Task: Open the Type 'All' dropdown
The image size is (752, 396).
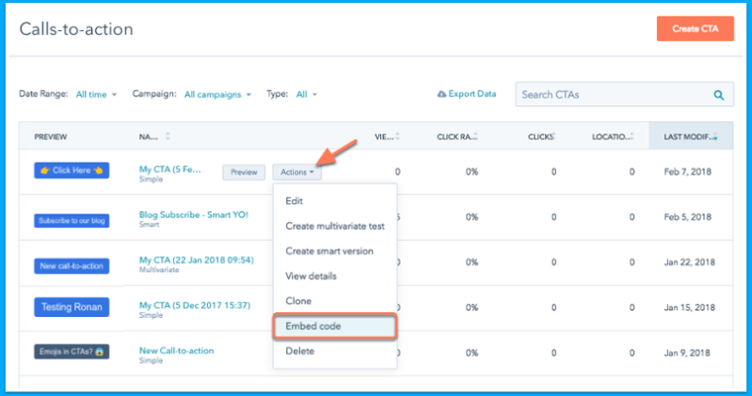Action: point(306,94)
